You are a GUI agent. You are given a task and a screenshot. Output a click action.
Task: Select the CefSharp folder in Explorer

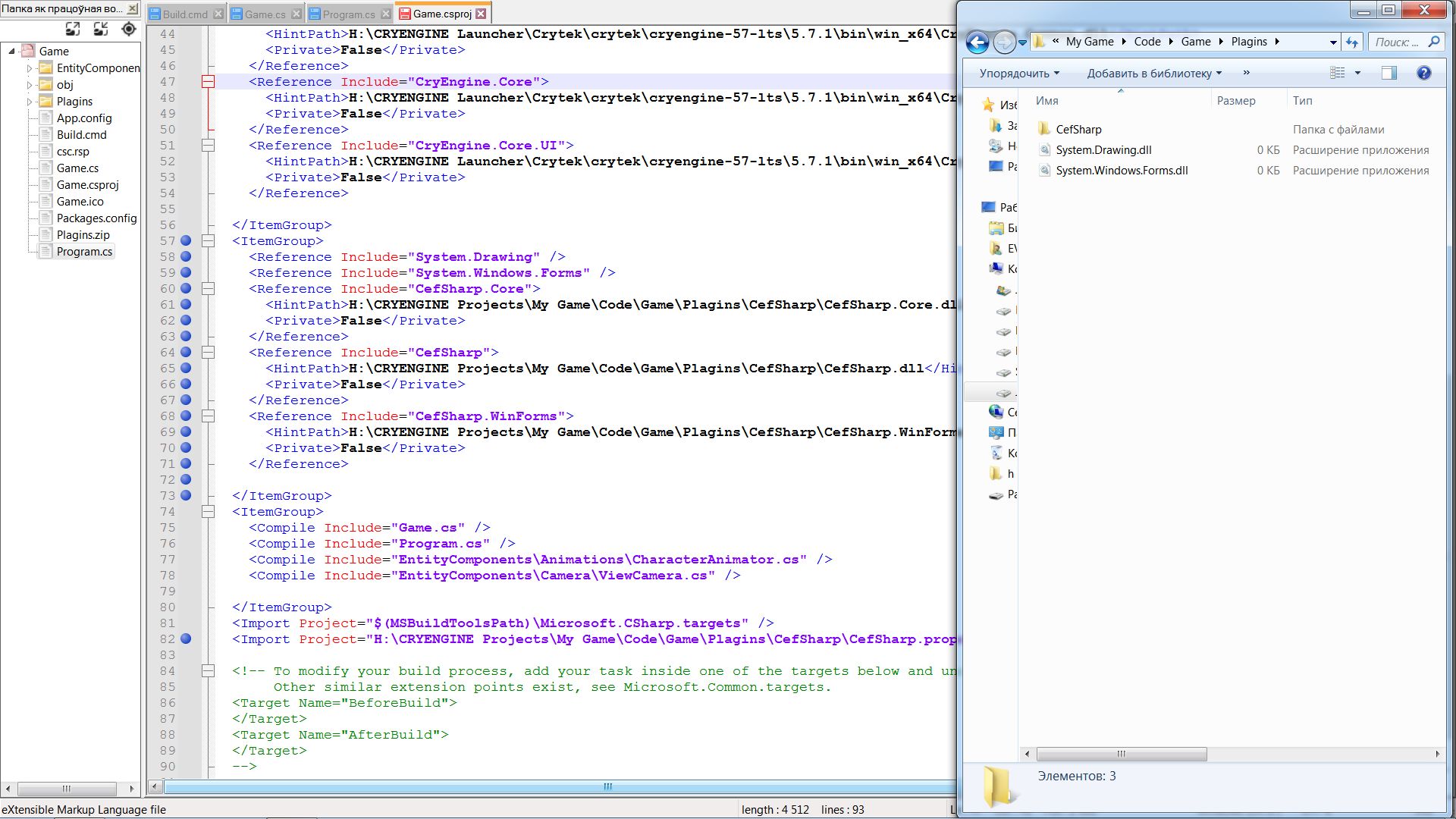[1078, 129]
